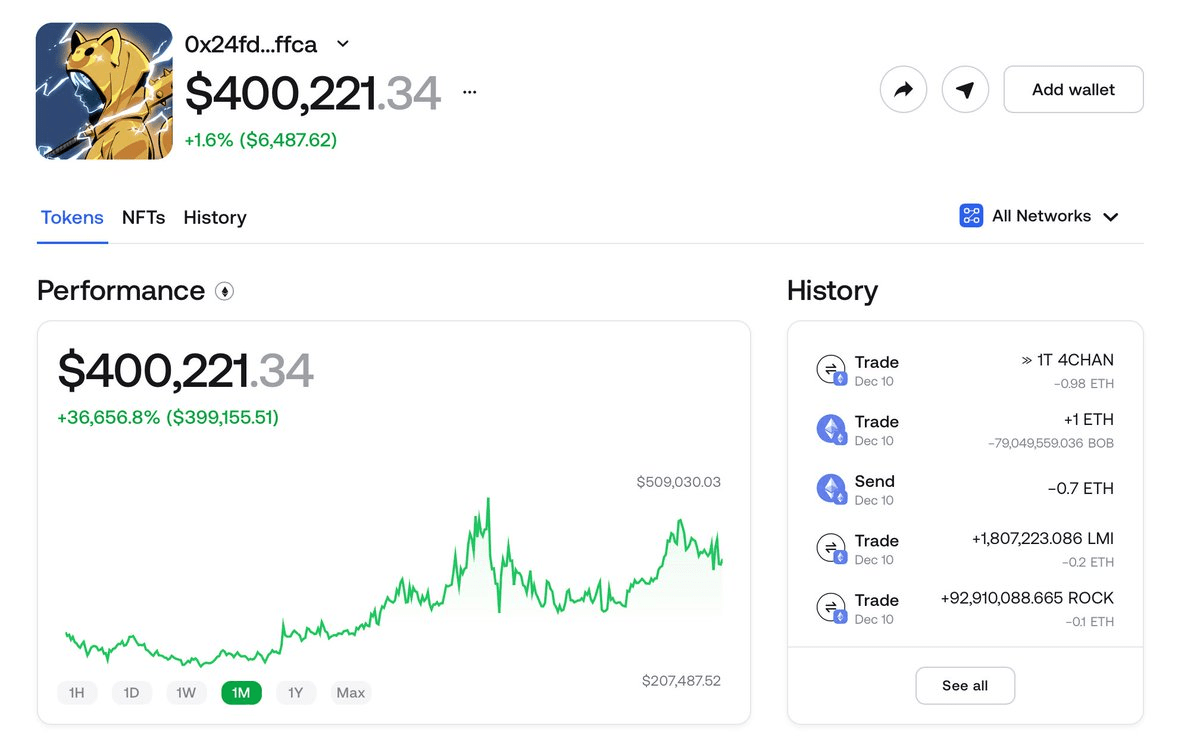Open the All Networks dropdown
Image resolution: width=1200 pixels, height=744 pixels.
(1039, 216)
